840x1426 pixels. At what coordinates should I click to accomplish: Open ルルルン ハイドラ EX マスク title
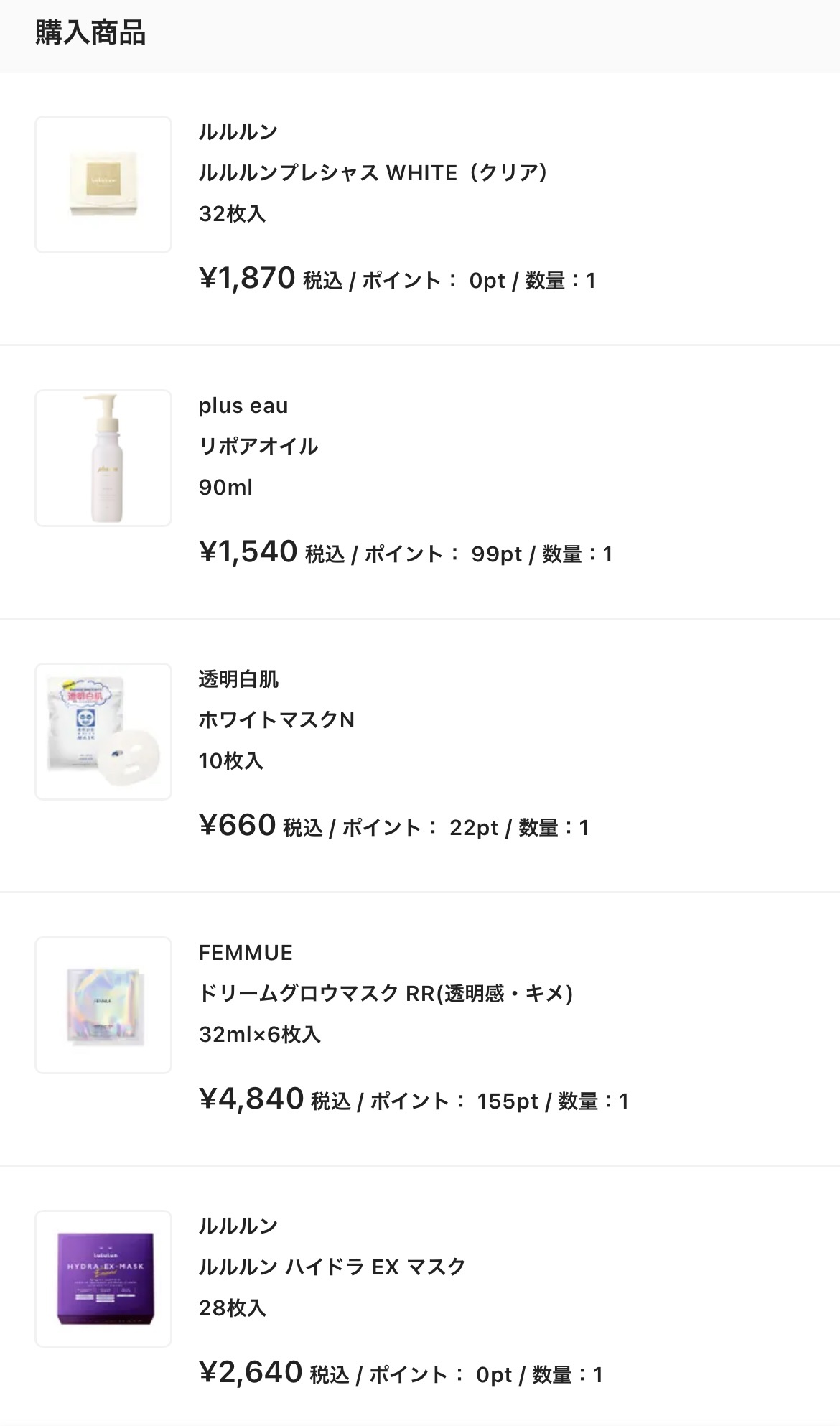332,1267
